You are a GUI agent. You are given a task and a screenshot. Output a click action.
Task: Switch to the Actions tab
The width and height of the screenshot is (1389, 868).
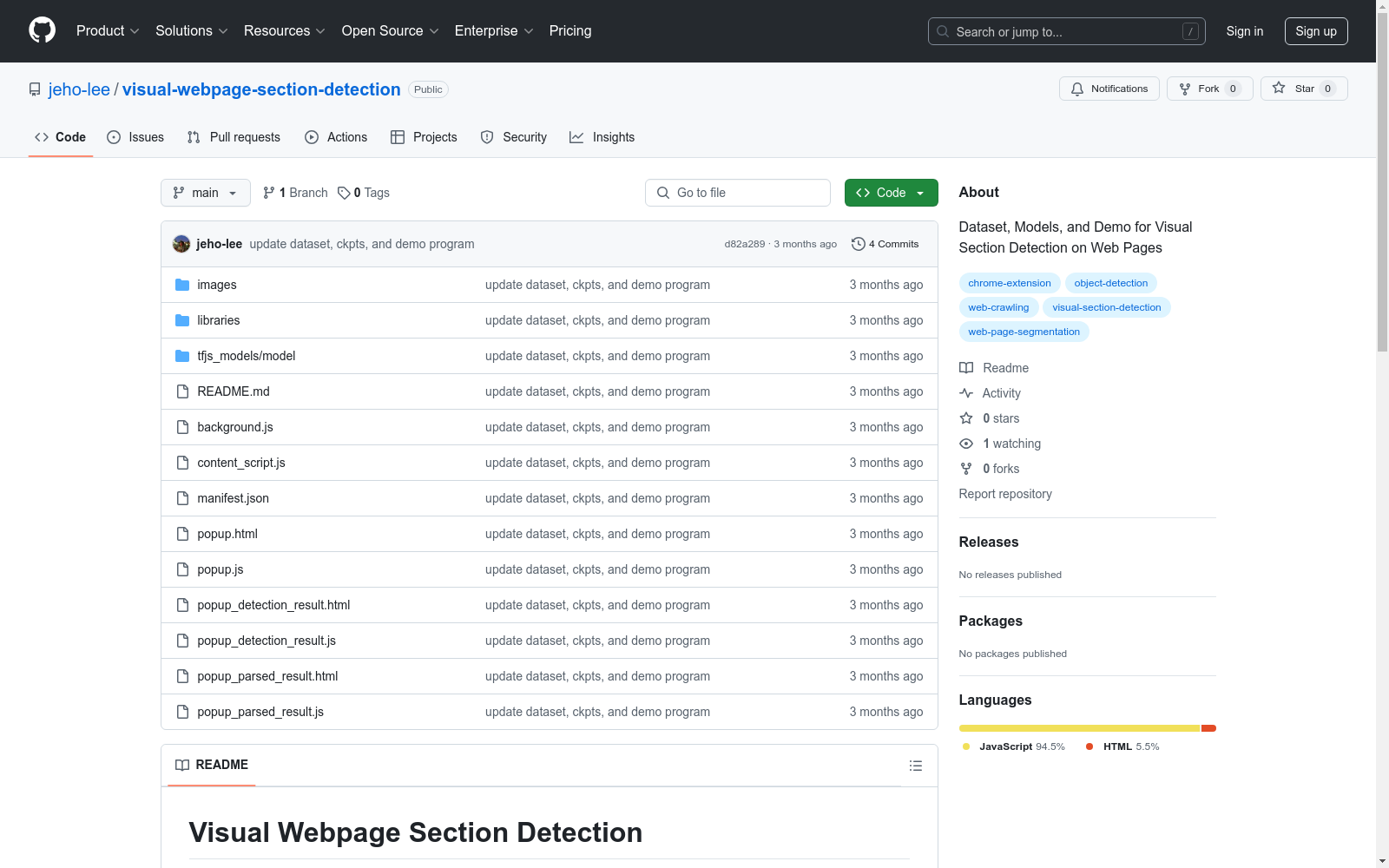pyautogui.click(x=336, y=137)
